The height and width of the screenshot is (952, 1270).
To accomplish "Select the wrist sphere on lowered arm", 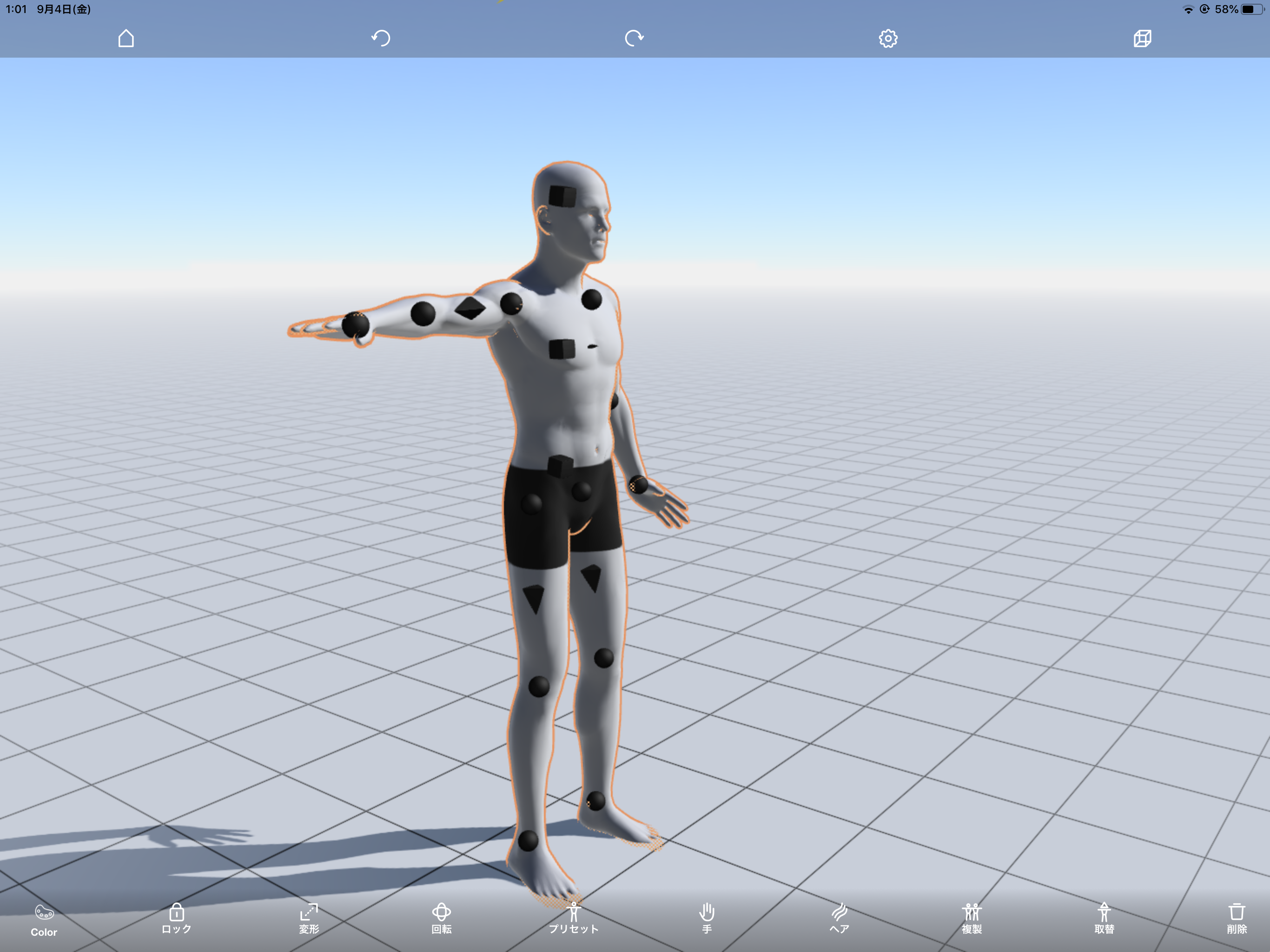I will 638,485.
